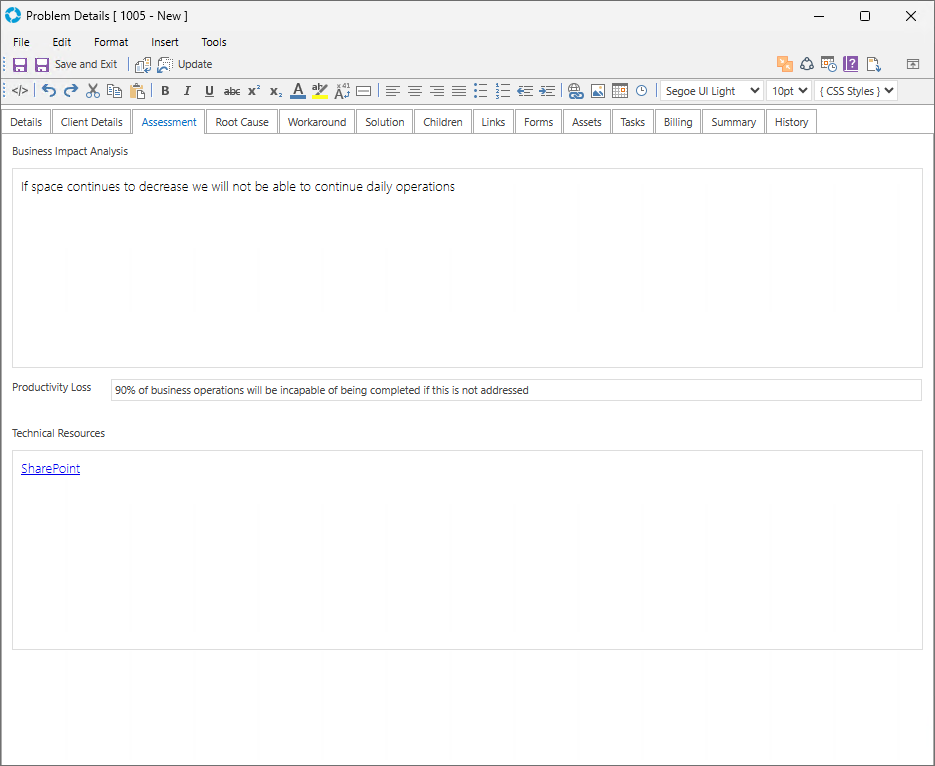This screenshot has height=766, width=935.
Task: Insert an image via the picture icon
Action: (598, 91)
